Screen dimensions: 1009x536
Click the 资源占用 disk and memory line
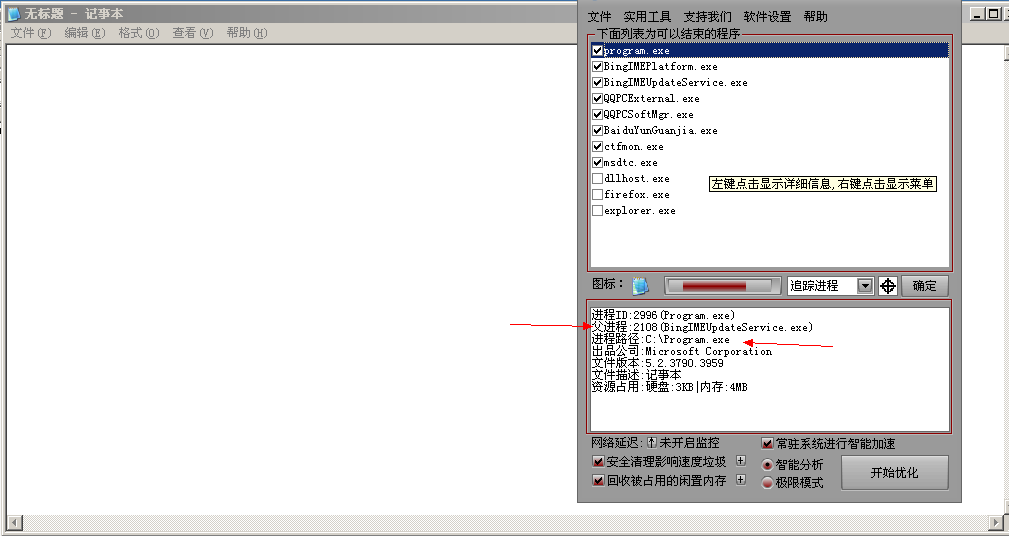[x=669, y=387]
